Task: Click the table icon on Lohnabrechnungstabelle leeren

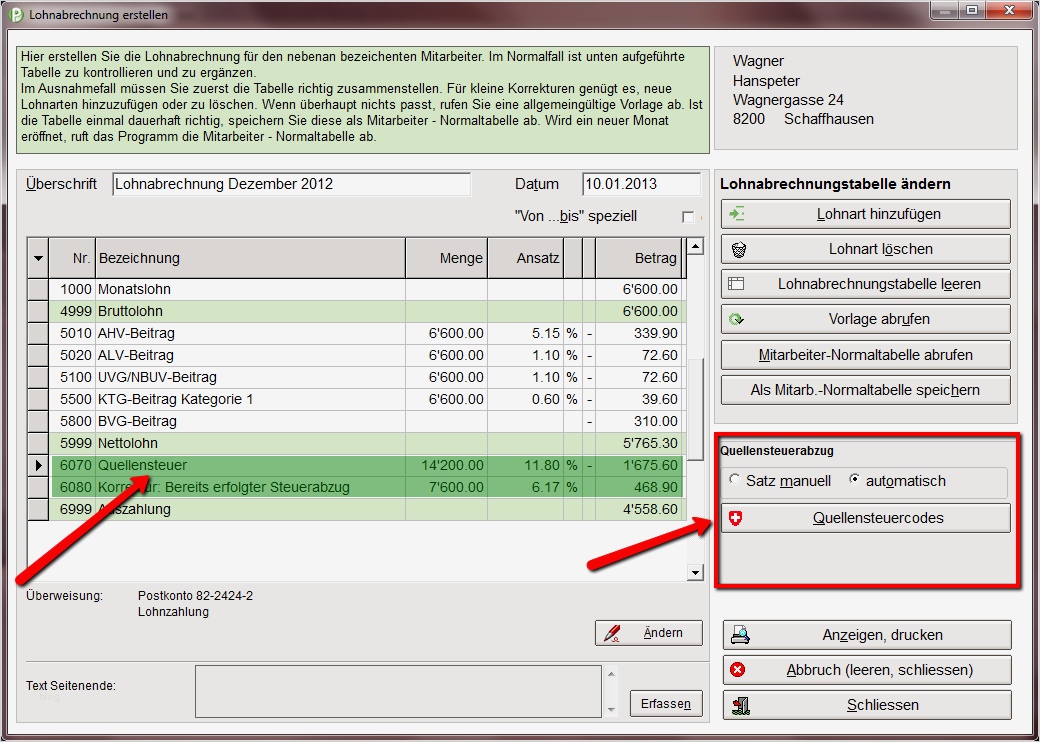Action: point(736,284)
